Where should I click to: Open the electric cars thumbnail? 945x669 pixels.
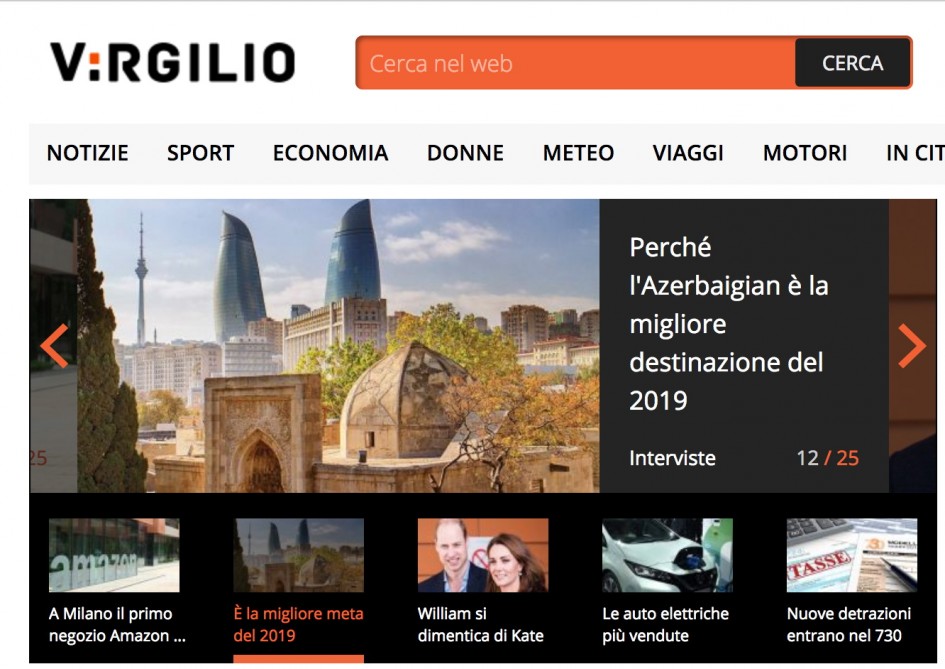(x=667, y=555)
